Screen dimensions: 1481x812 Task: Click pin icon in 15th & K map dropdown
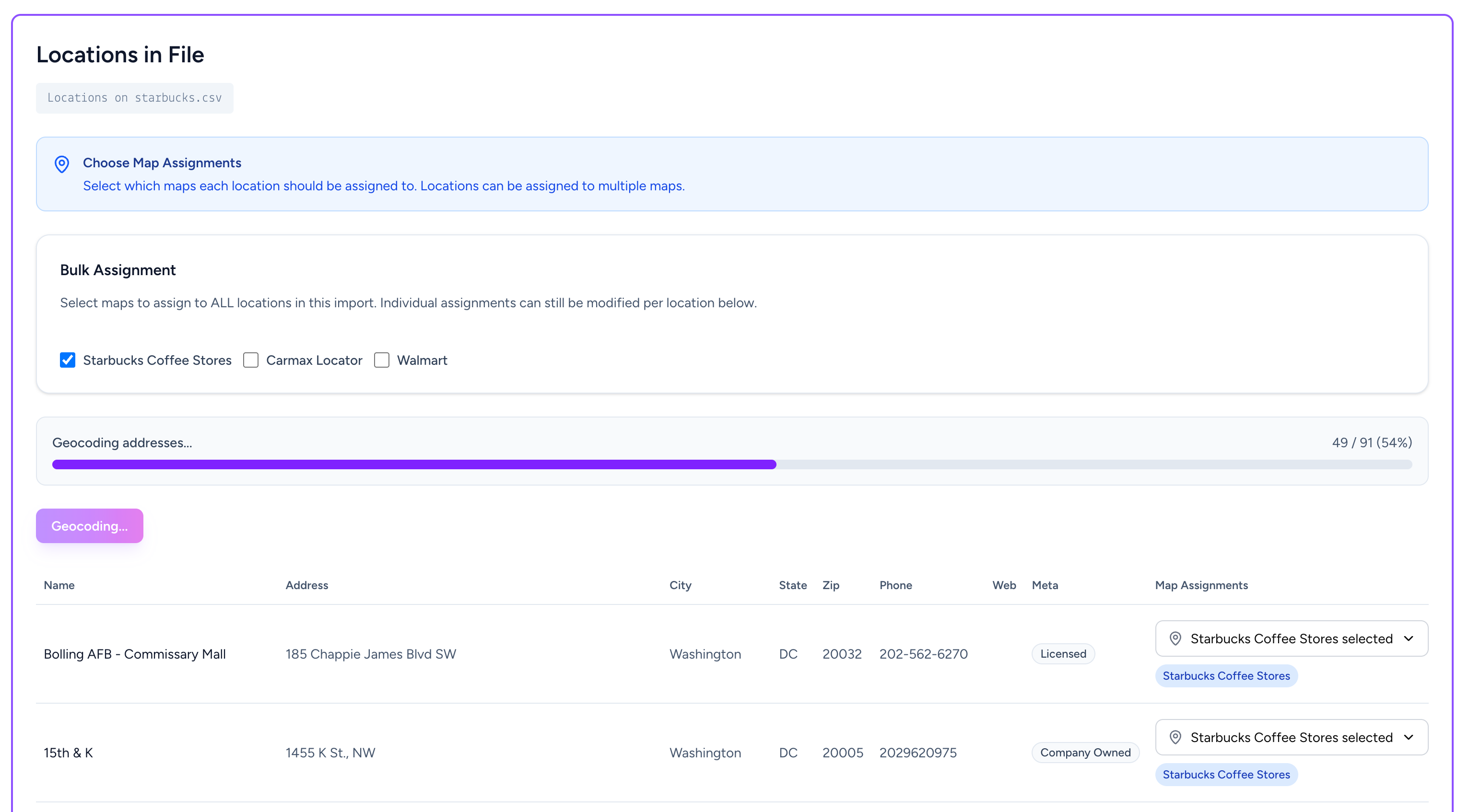pos(1175,737)
